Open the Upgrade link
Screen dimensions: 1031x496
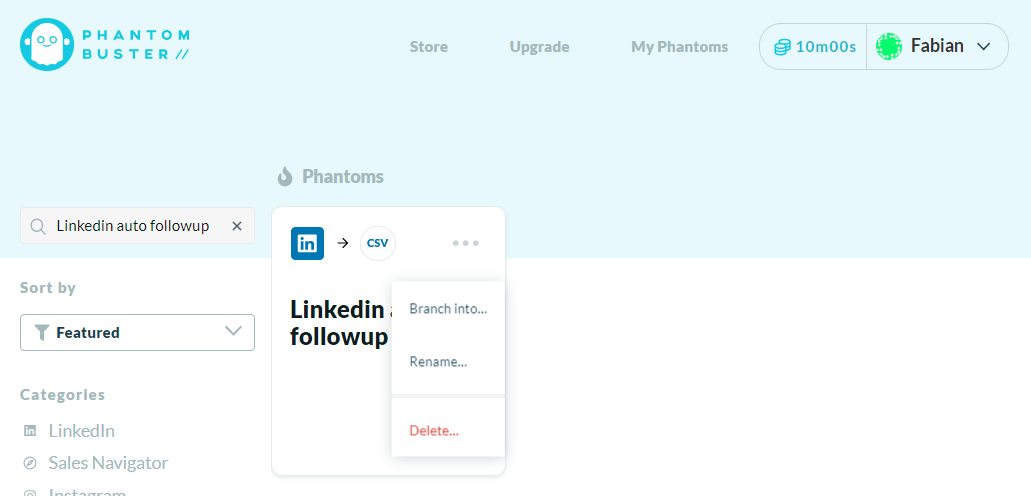(x=539, y=47)
